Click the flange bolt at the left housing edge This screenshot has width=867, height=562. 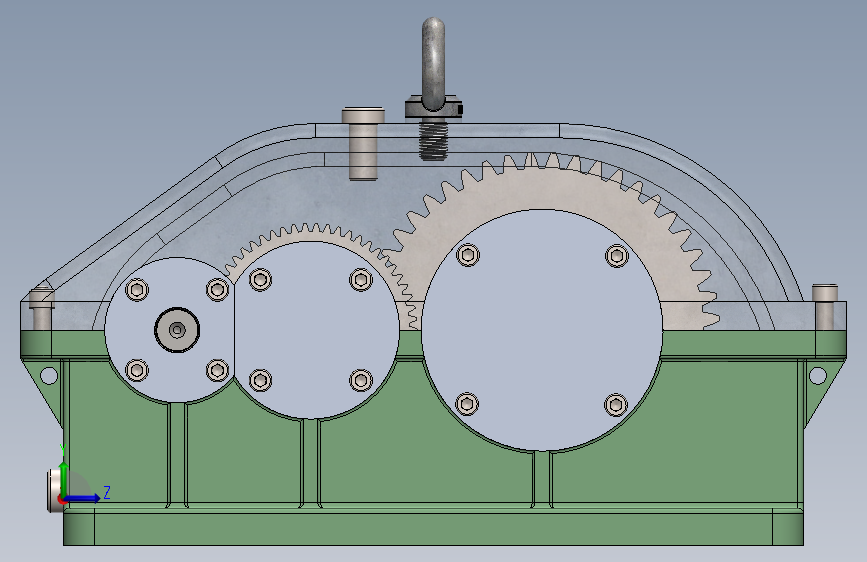pyautogui.click(x=42, y=308)
